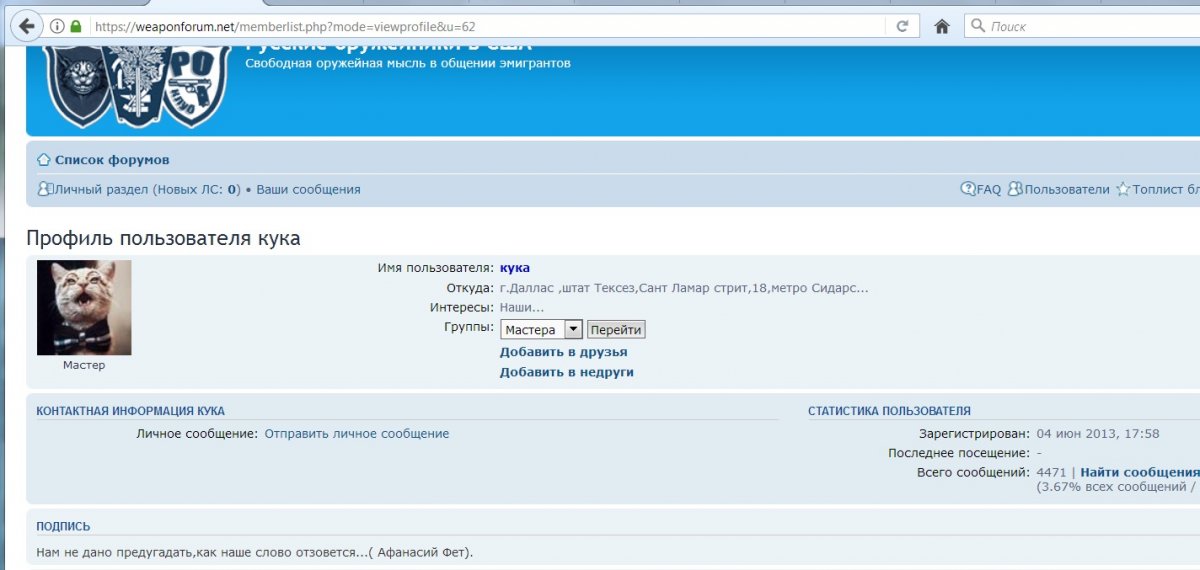Go back with the browser back arrow
This screenshot has height=570, width=1200.
click(26, 26)
